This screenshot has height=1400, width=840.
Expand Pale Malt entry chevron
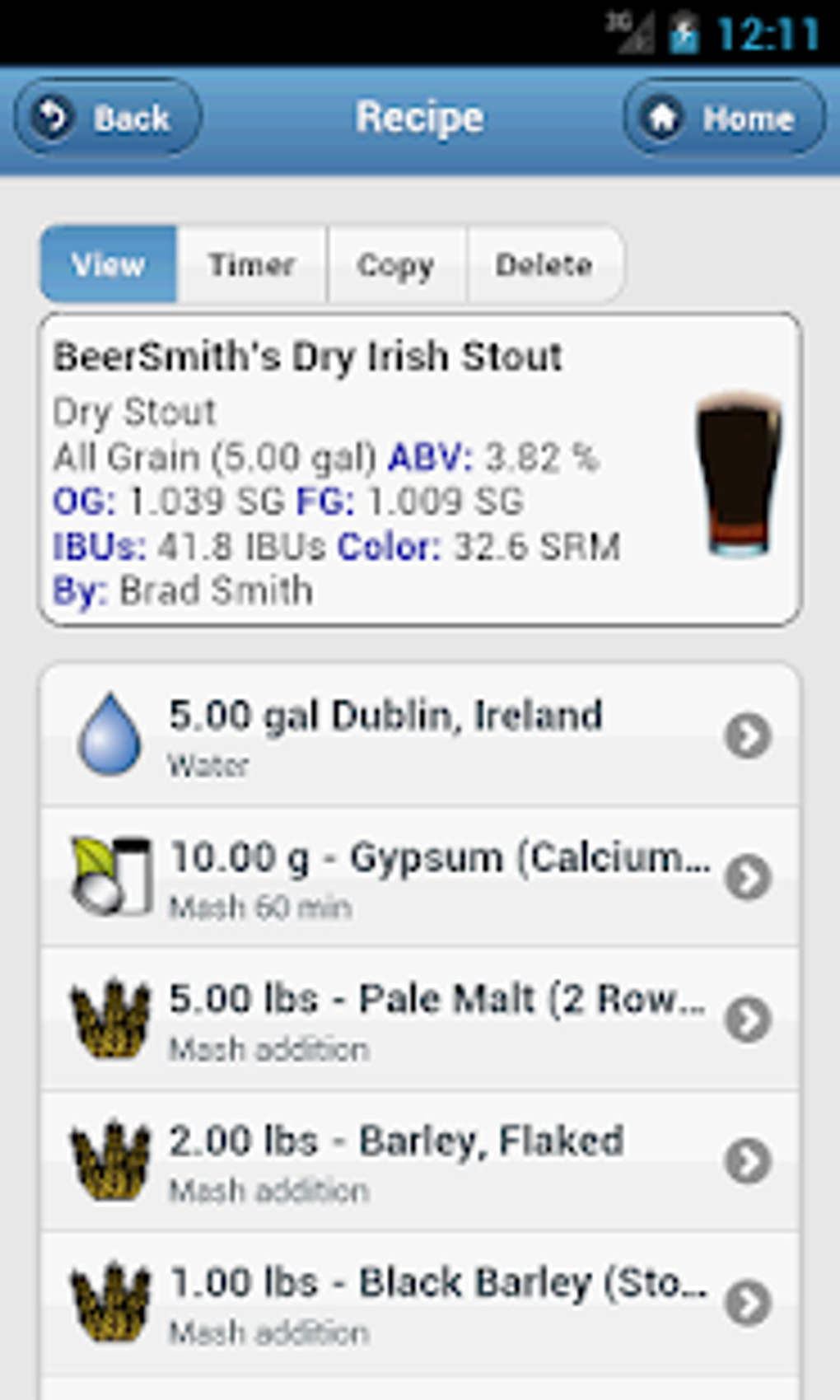(748, 1020)
